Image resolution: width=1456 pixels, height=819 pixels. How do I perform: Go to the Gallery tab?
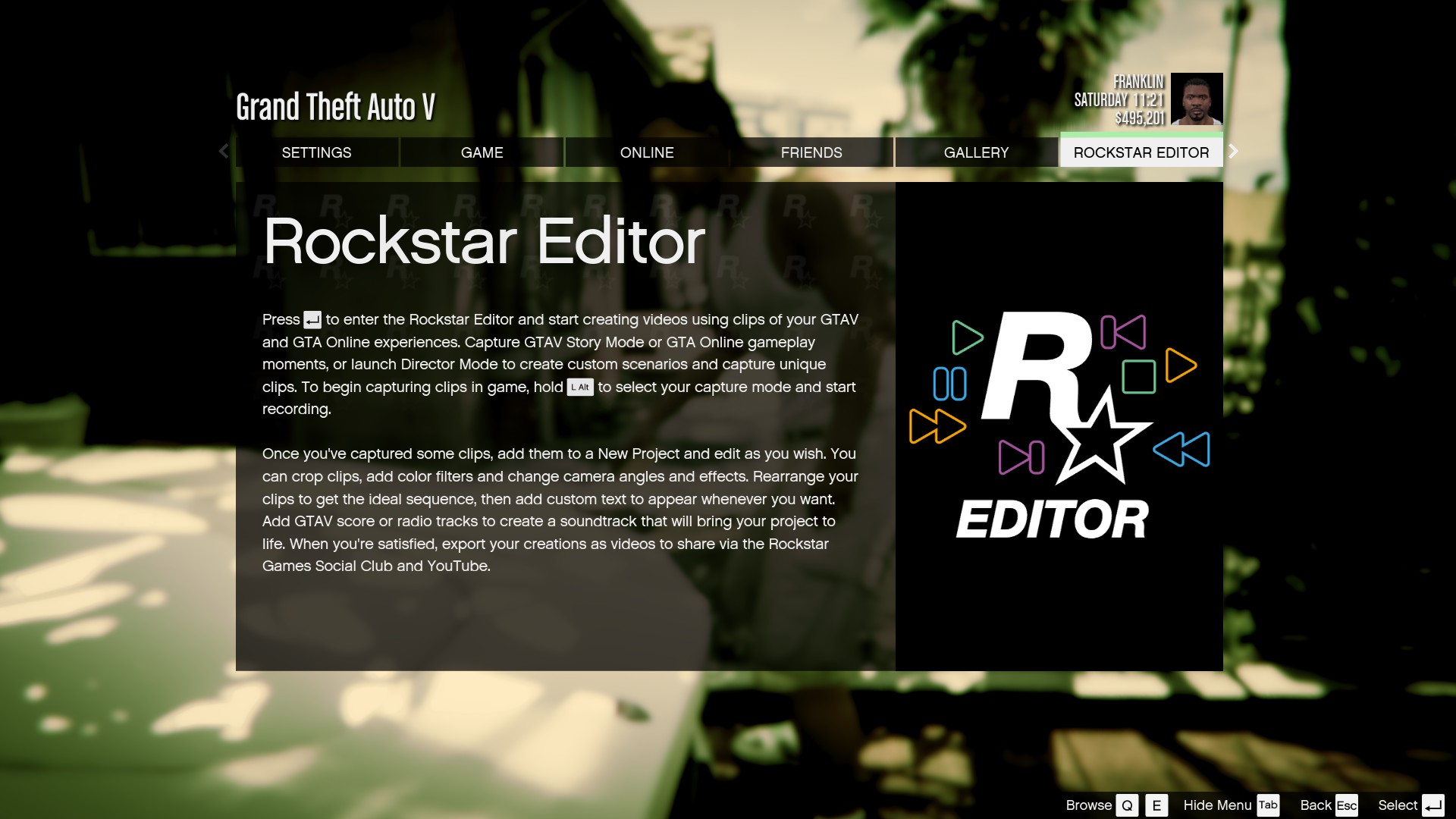pos(976,152)
